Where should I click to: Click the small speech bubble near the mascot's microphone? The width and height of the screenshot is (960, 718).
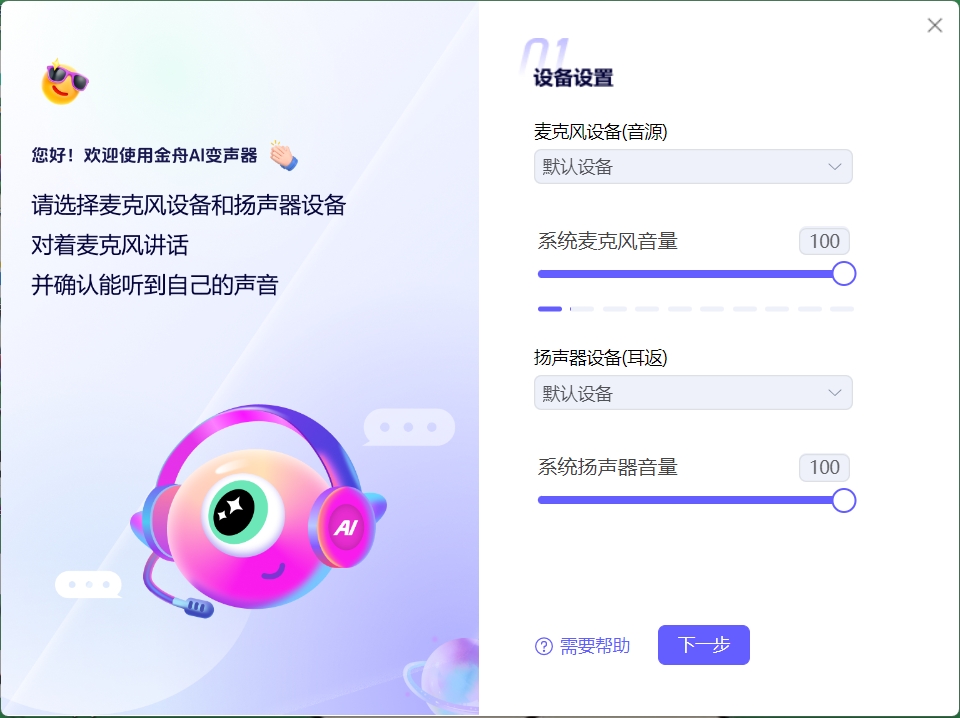click(x=88, y=585)
